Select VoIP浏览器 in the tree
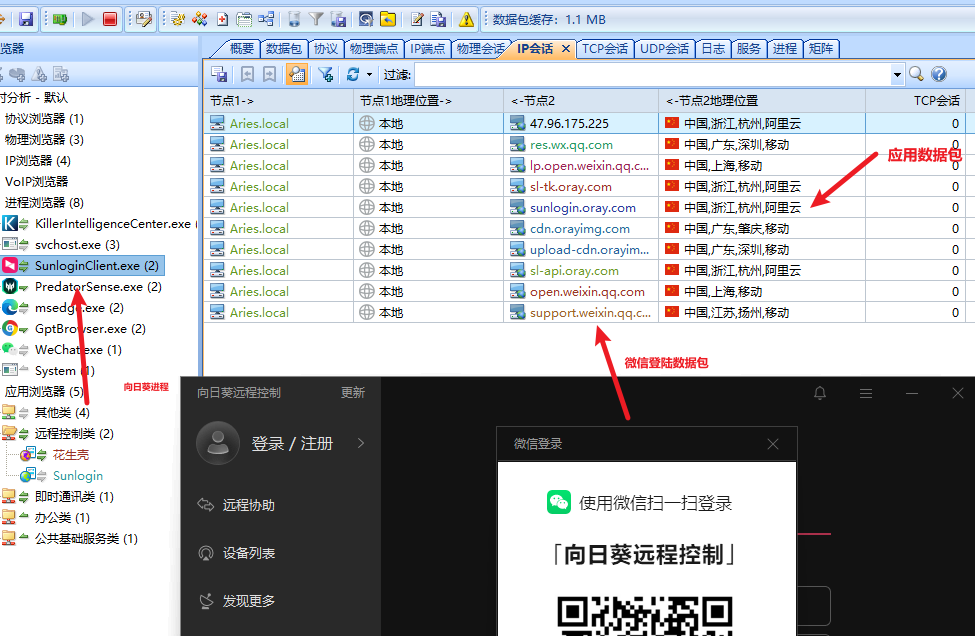Screen dimensions: 975x636 click(x=37, y=182)
